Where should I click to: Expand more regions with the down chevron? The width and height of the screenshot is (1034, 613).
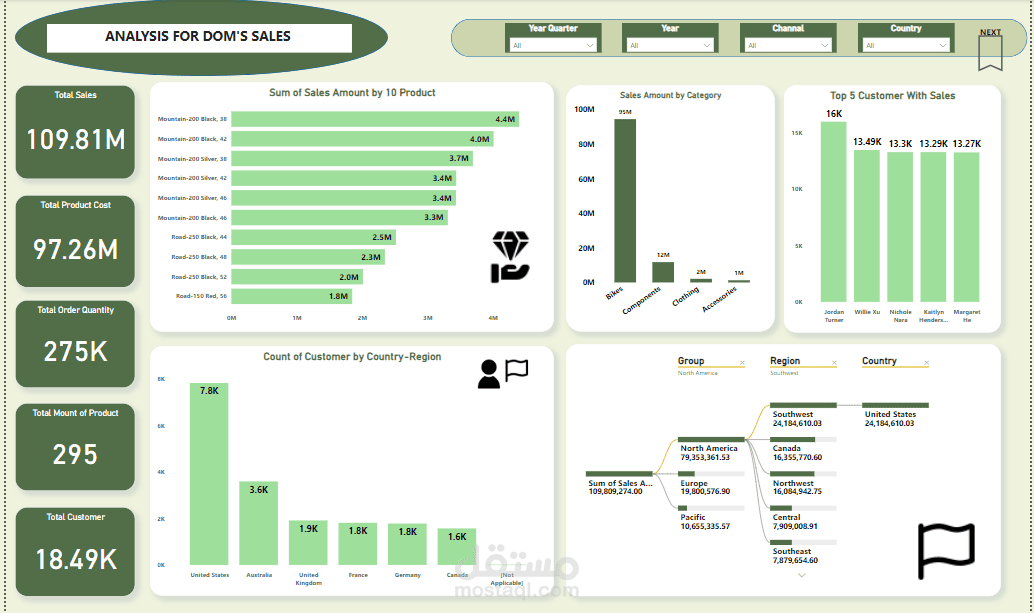802,575
